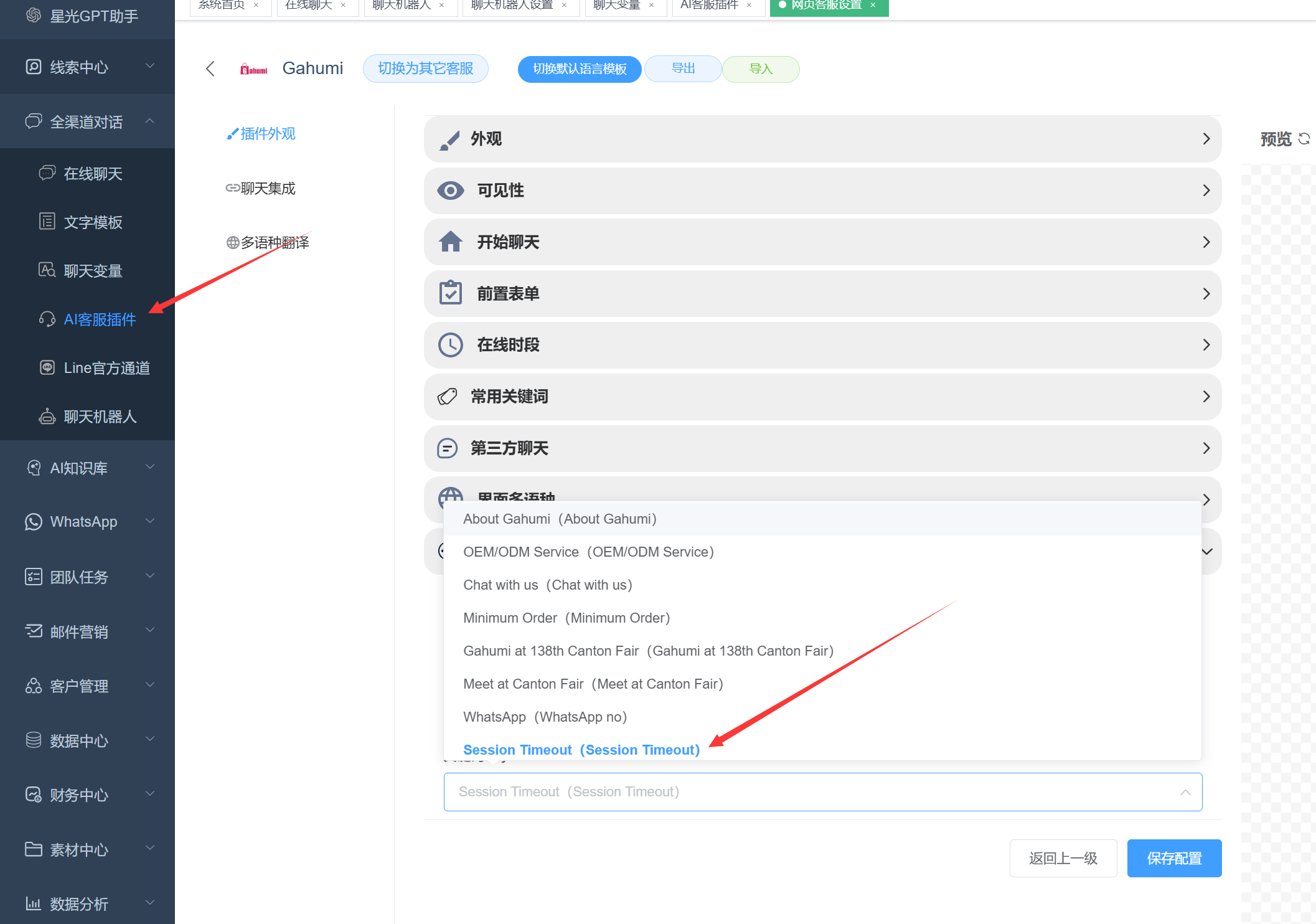Click the back arrow beside Gahumi logo
Image resolution: width=1316 pixels, height=924 pixels.
tap(210, 68)
